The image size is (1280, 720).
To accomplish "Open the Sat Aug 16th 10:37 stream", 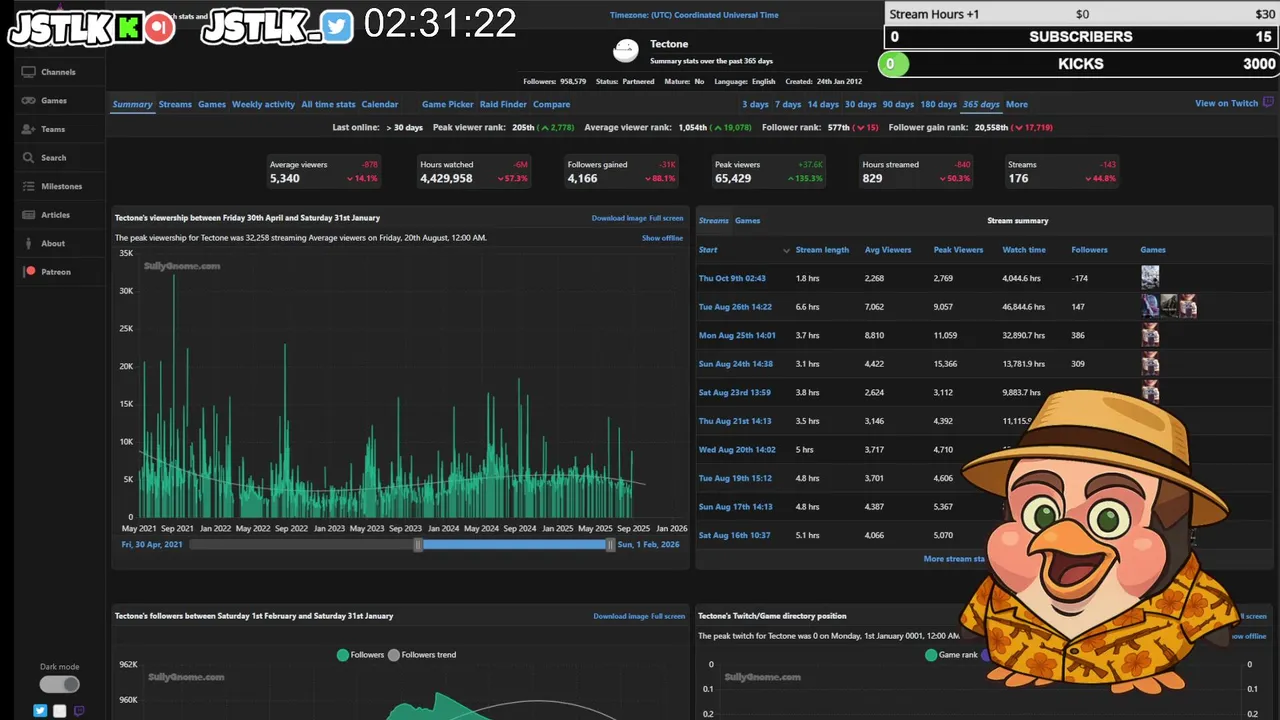I will click(734, 535).
